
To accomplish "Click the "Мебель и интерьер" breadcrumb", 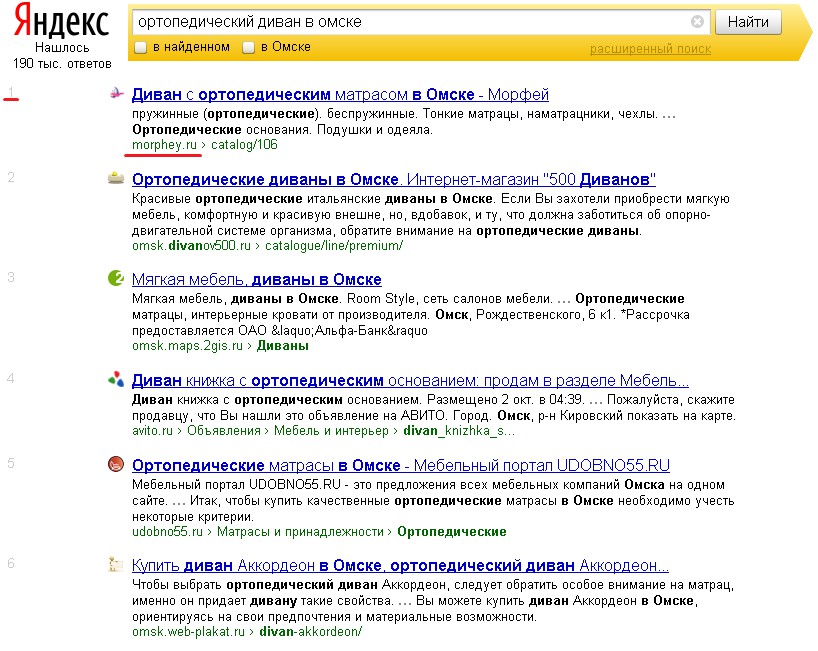I will 331,431.
